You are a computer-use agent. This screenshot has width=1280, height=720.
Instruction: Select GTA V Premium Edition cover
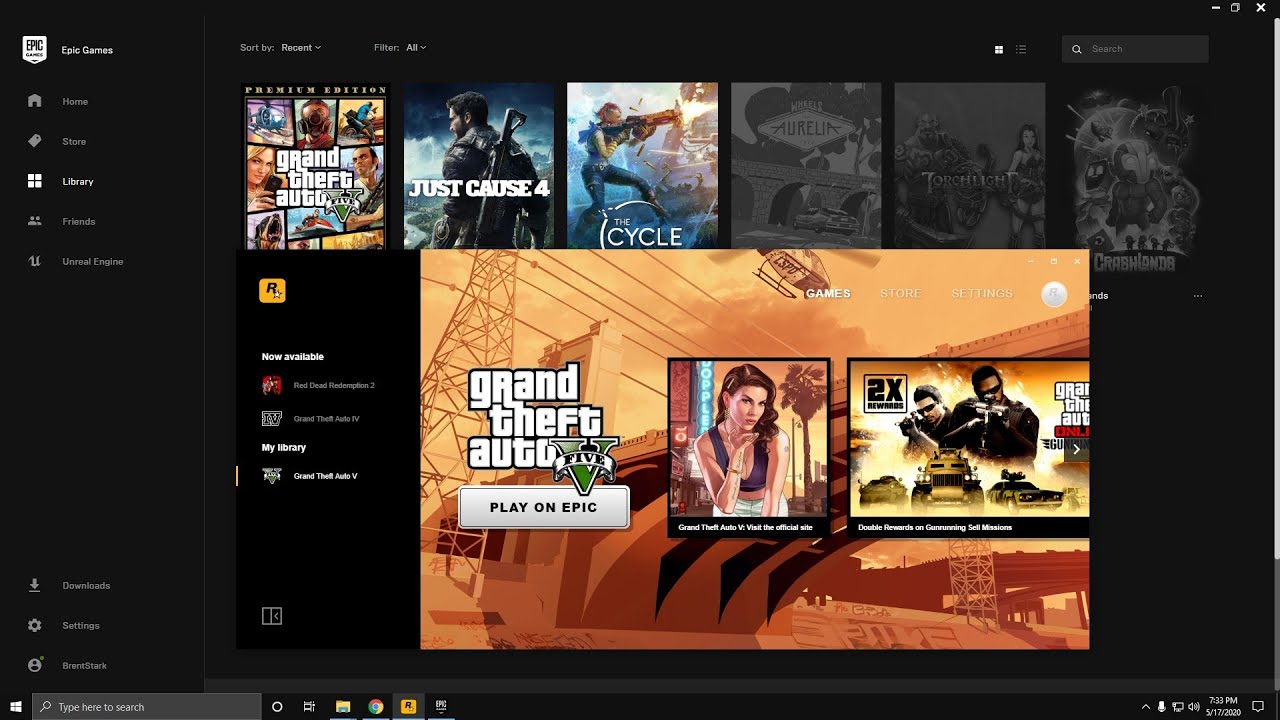[316, 165]
